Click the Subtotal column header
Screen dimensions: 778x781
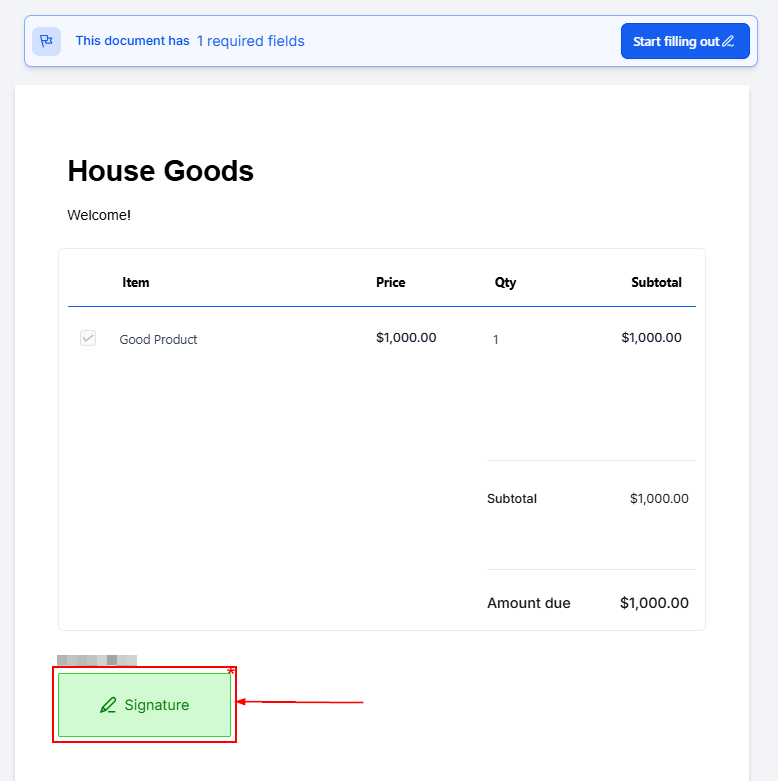click(656, 282)
